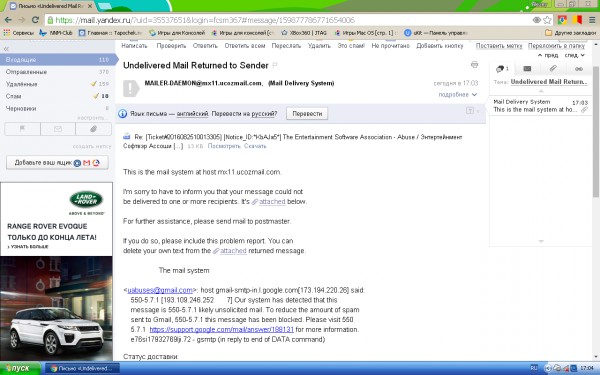Click the yellow-red flag extension icon

(x=577, y=20)
